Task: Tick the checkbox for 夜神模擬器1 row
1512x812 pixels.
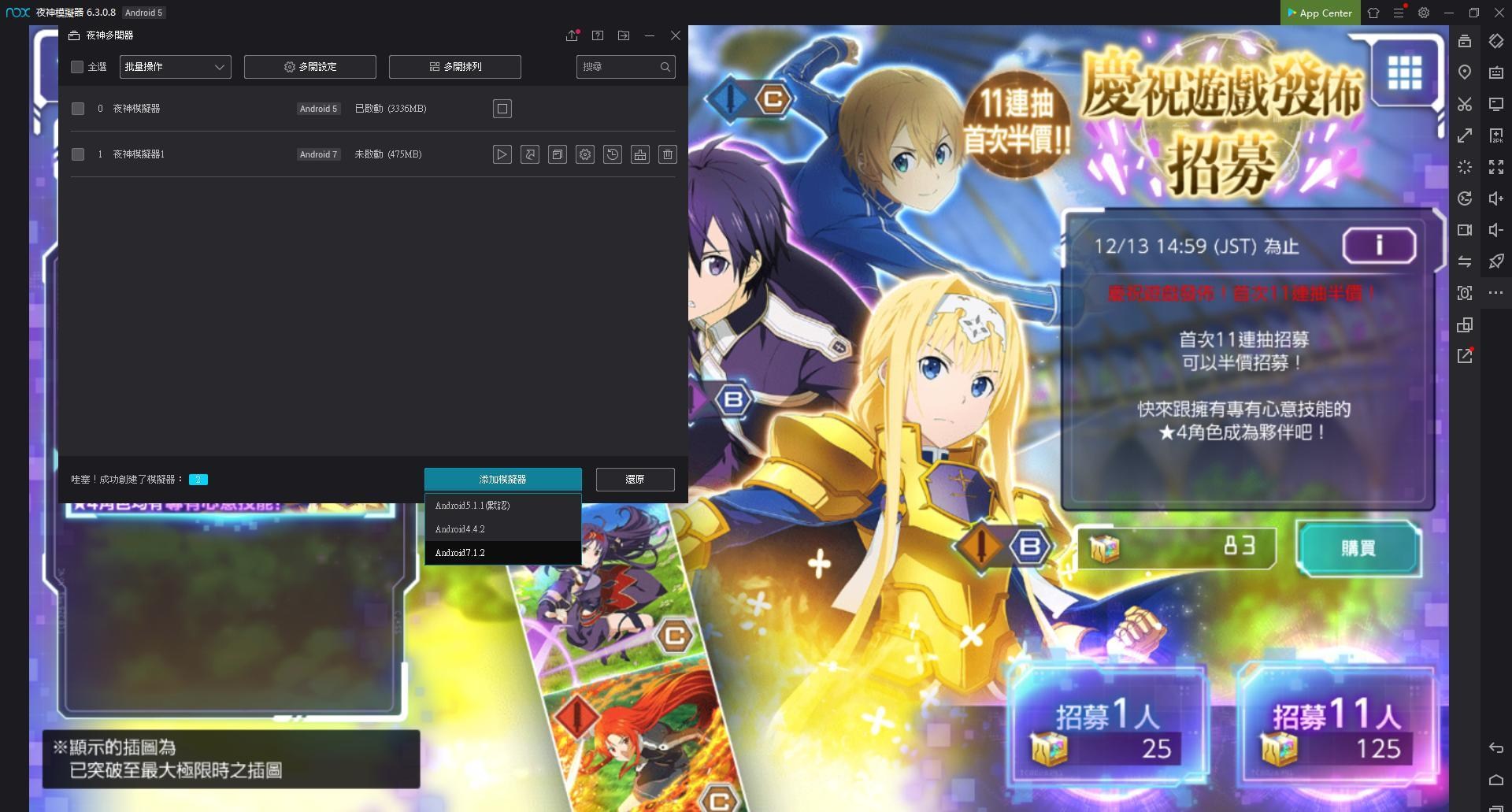Action: pos(78,154)
